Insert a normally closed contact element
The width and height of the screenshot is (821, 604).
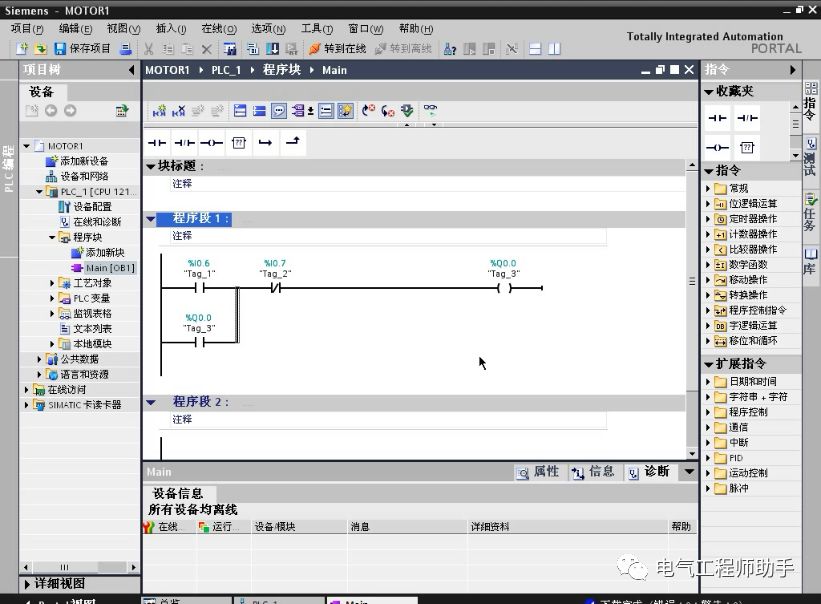click(x=184, y=144)
